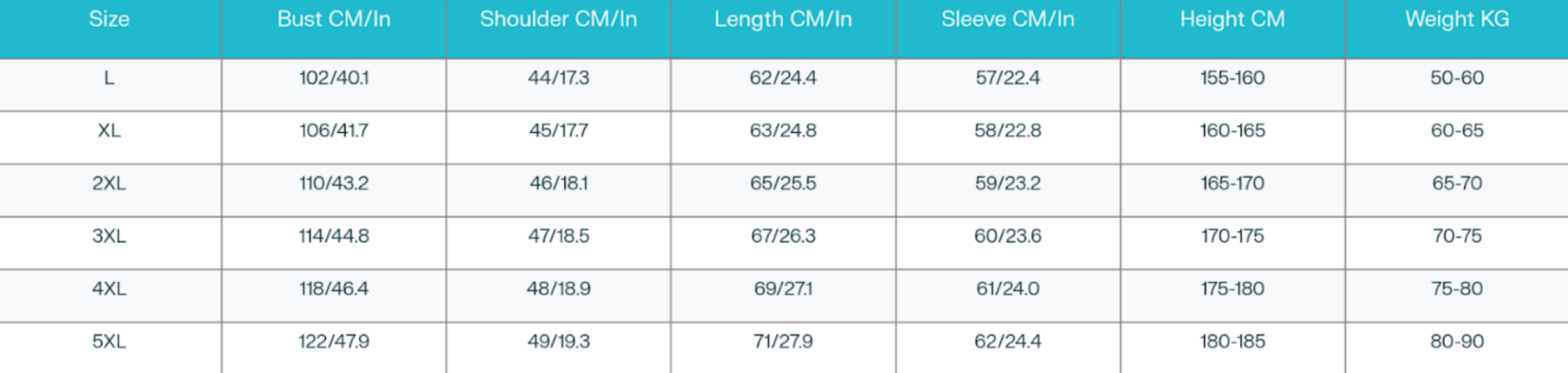
Task: Click length value 65/25.5
Action: coord(783,183)
